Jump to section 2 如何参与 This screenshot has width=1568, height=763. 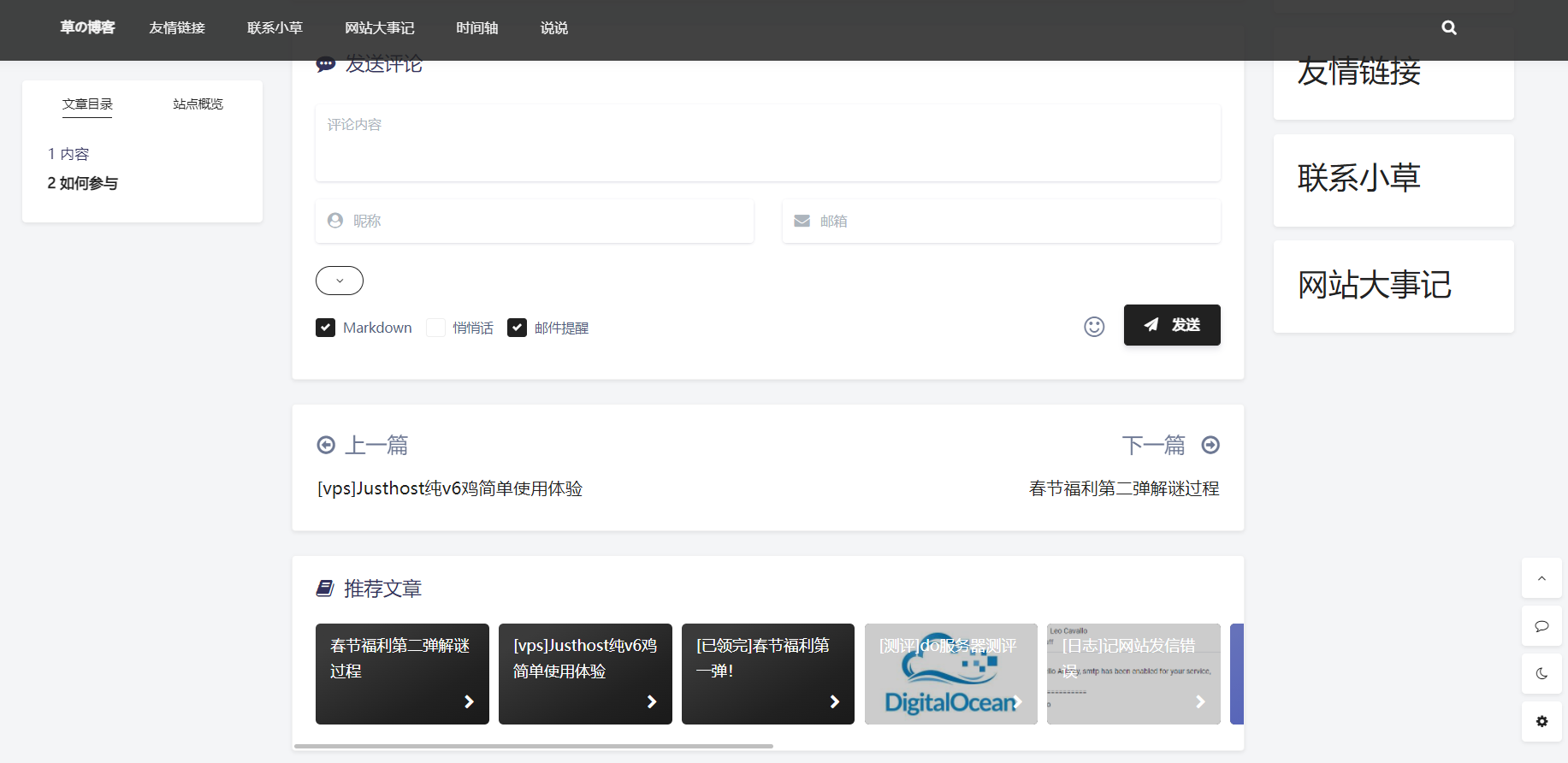click(83, 183)
